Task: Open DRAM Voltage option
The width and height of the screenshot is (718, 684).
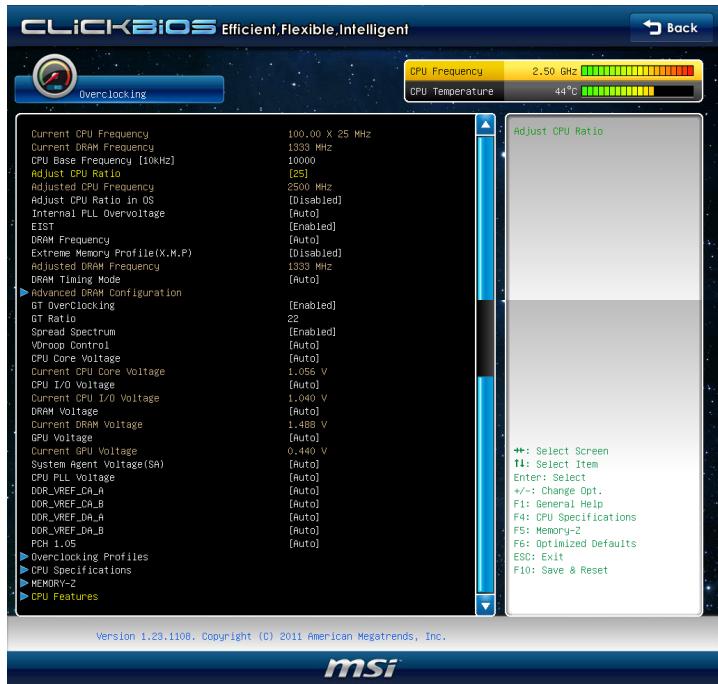Action: pyautogui.click(x=304, y=412)
